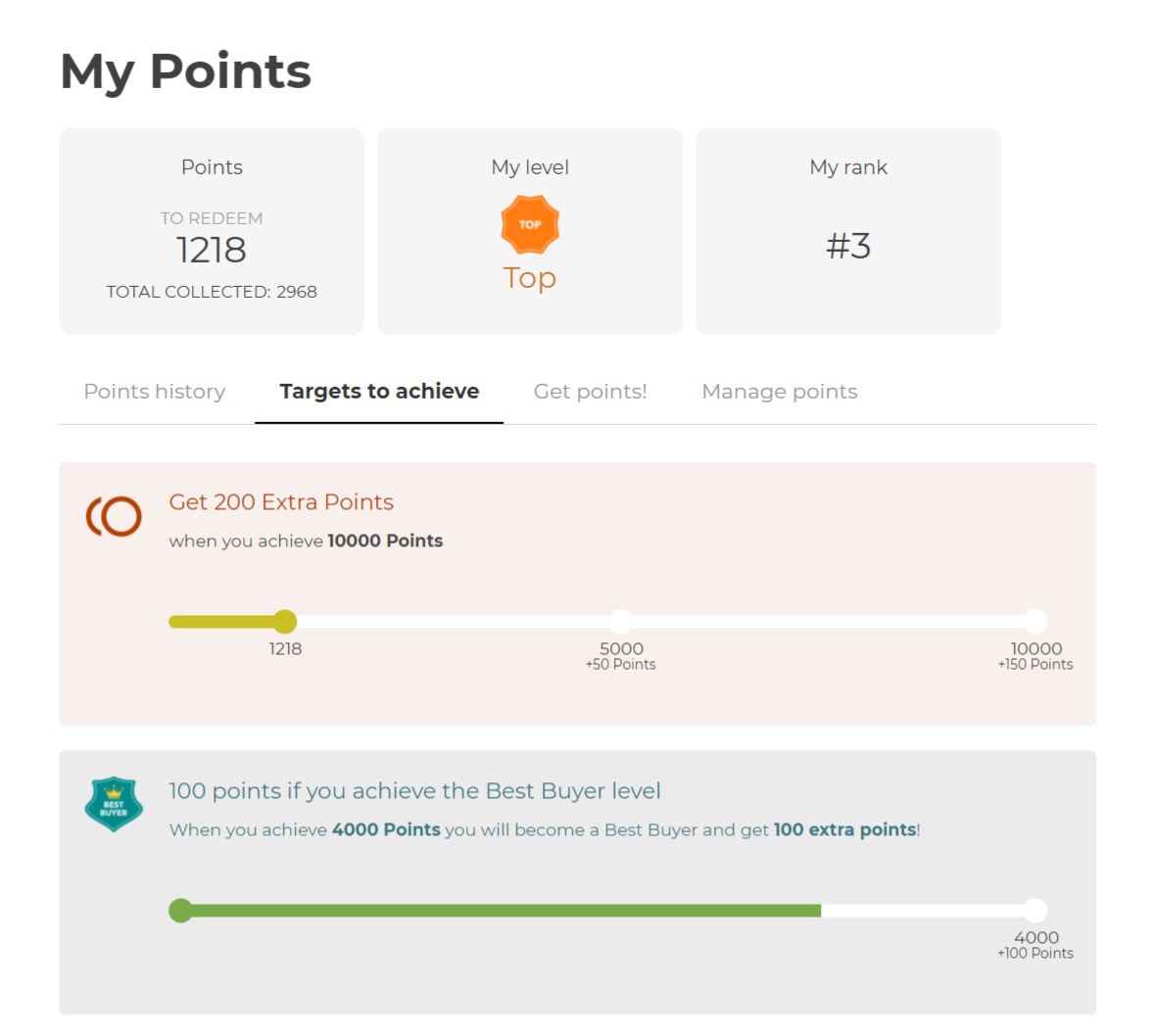Select the Targets to achieve tab
1153x1036 pixels.
379,392
